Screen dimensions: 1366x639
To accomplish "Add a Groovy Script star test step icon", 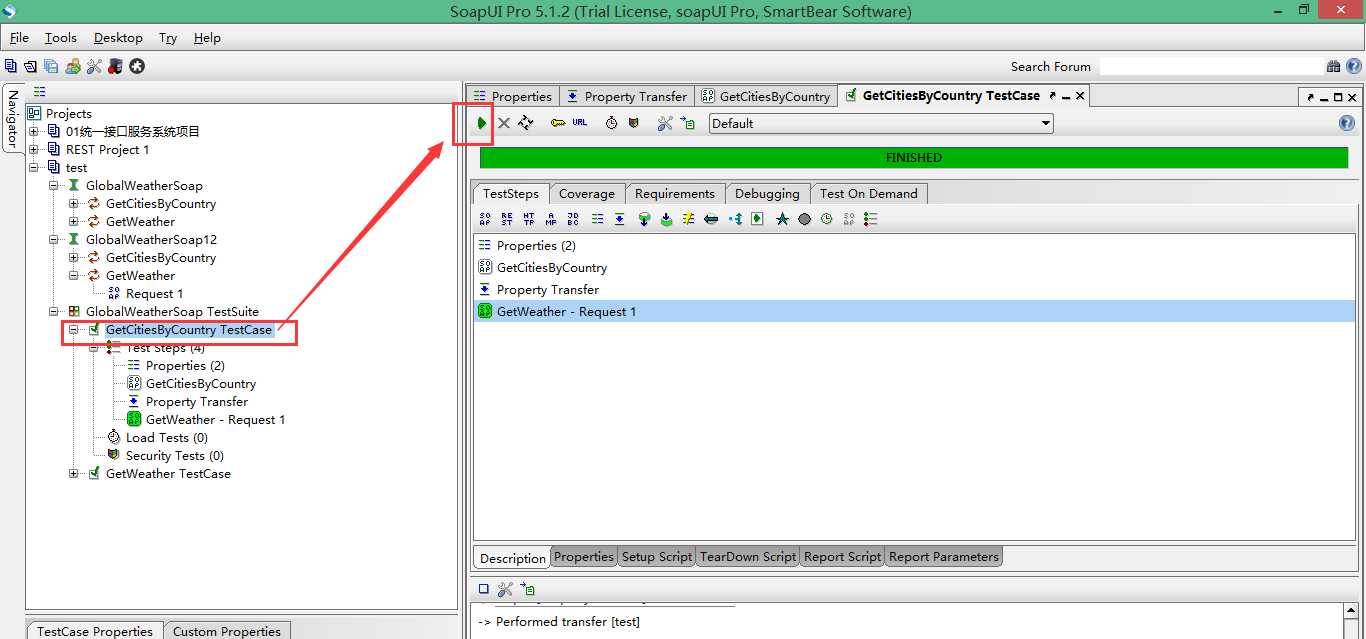I will click(x=782, y=219).
